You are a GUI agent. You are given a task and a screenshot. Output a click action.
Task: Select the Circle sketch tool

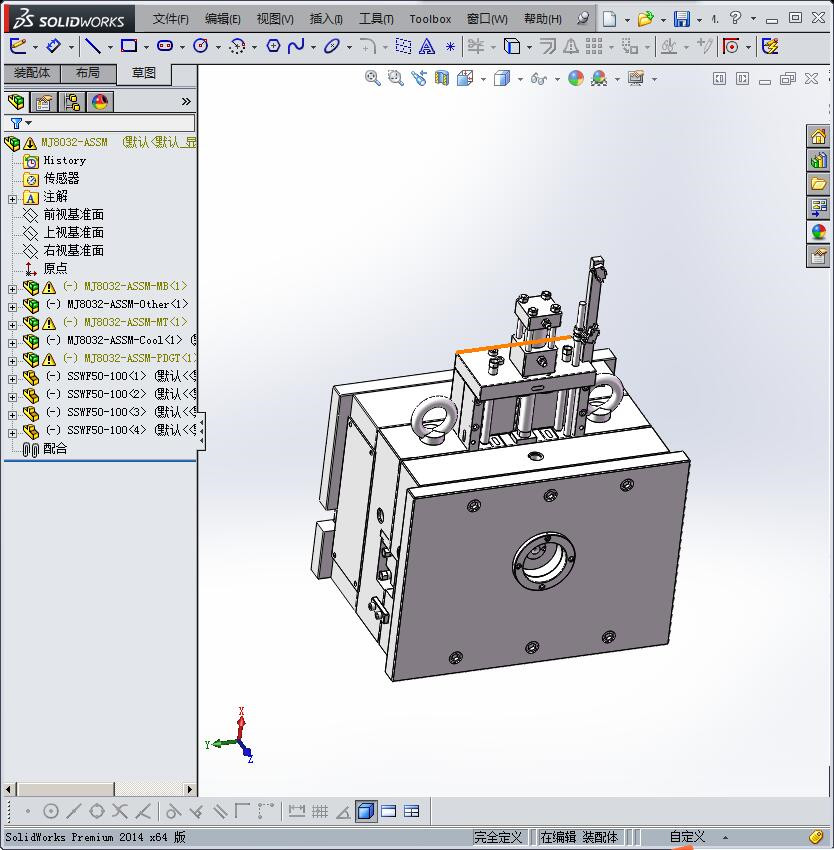(x=201, y=46)
